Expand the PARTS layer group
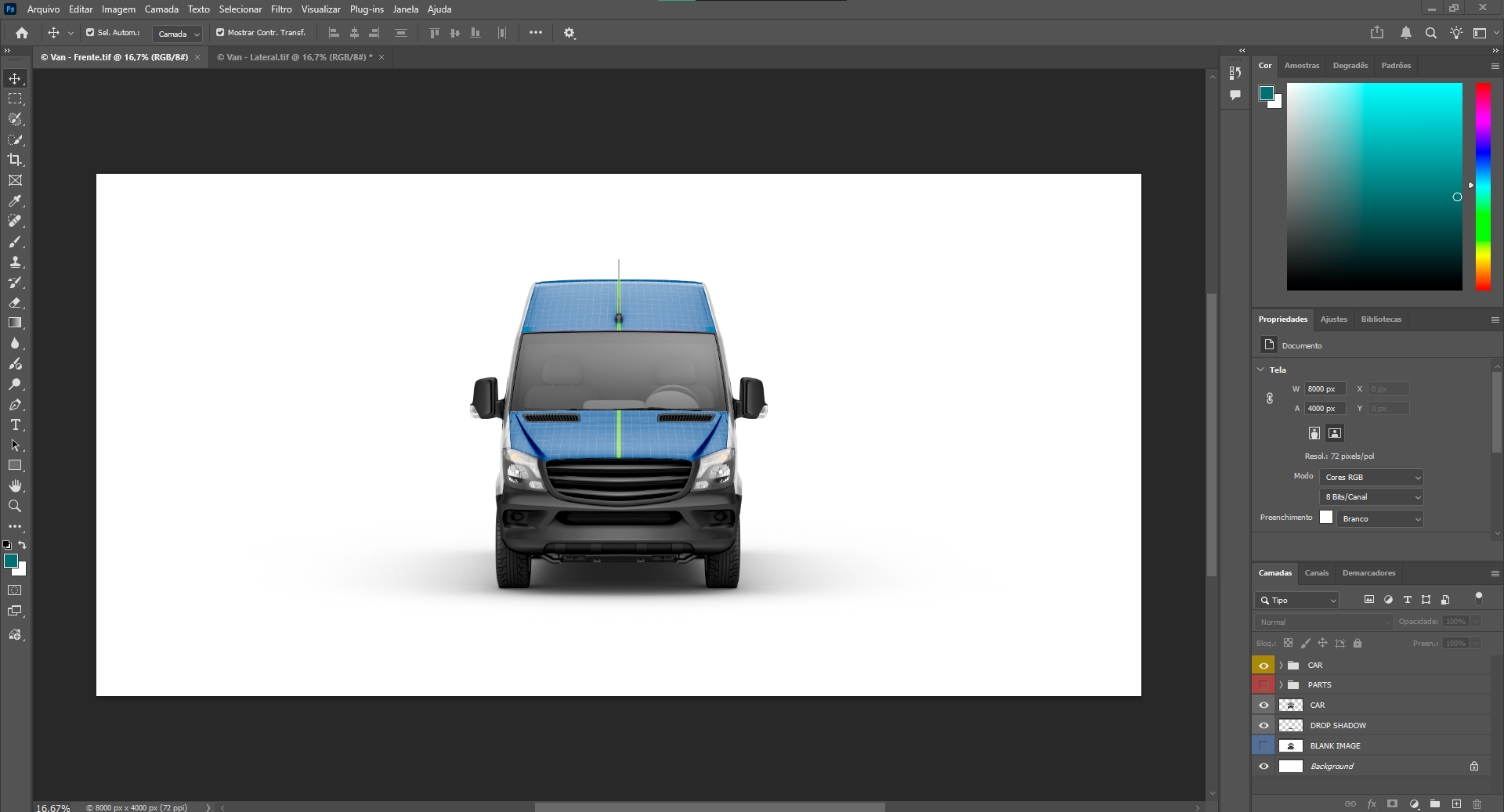 coord(1282,684)
